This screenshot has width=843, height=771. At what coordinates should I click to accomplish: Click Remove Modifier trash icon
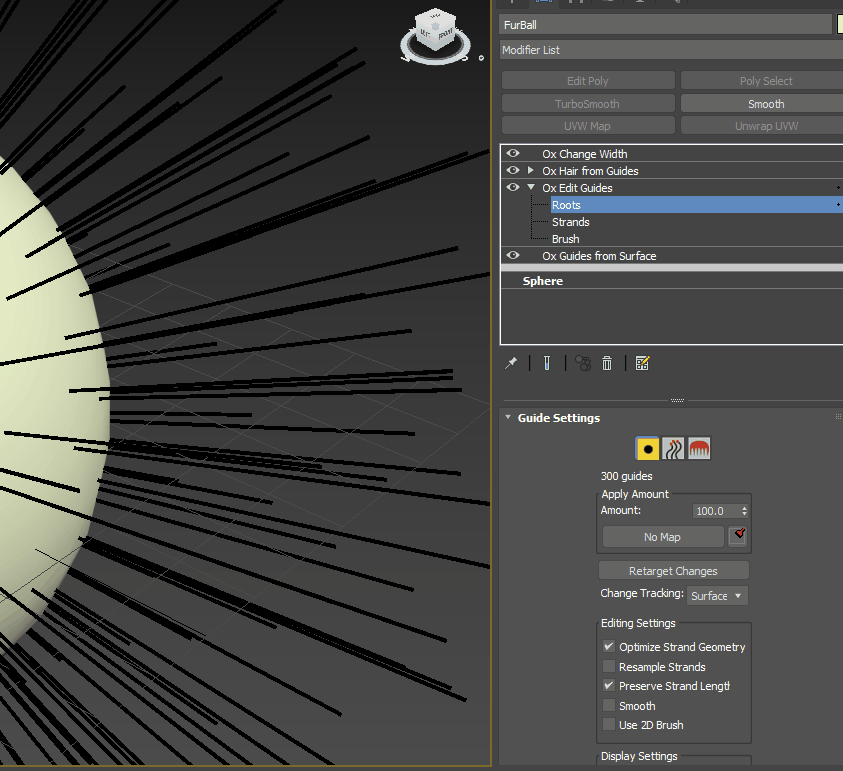click(607, 364)
